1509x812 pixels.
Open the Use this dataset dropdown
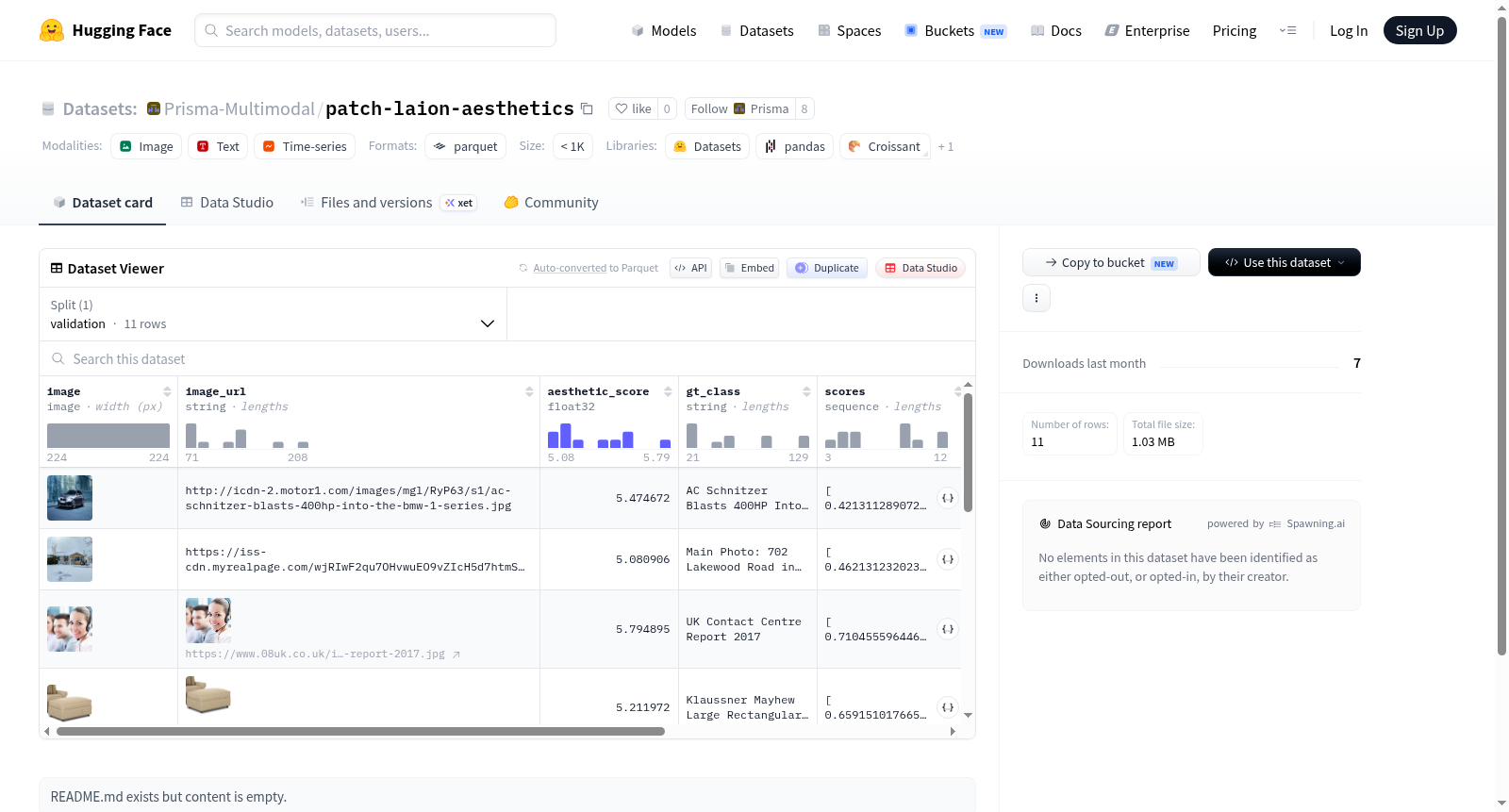point(1284,262)
